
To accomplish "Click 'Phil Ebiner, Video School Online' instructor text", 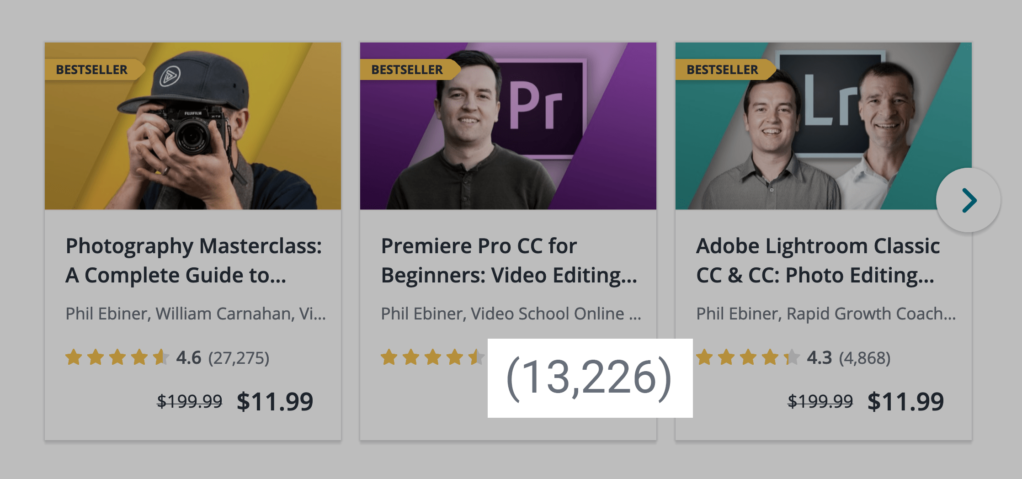I will (x=510, y=314).
